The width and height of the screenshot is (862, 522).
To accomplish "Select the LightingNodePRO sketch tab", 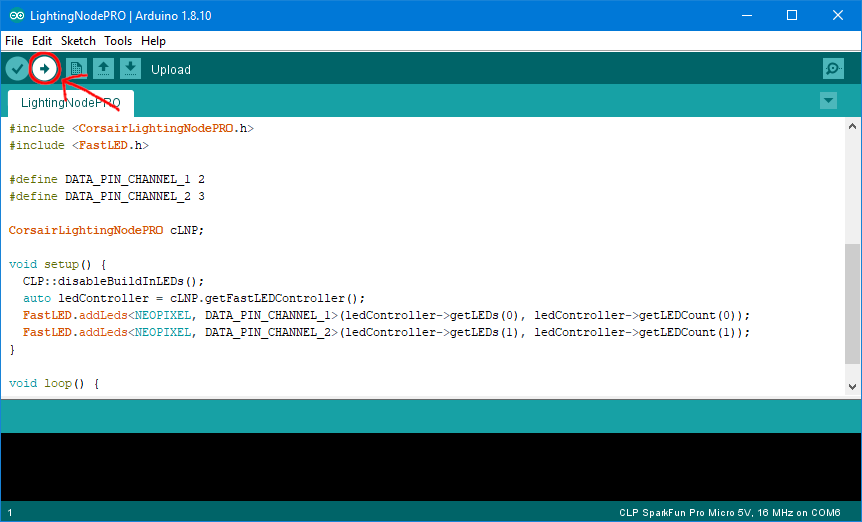I will (71, 103).
